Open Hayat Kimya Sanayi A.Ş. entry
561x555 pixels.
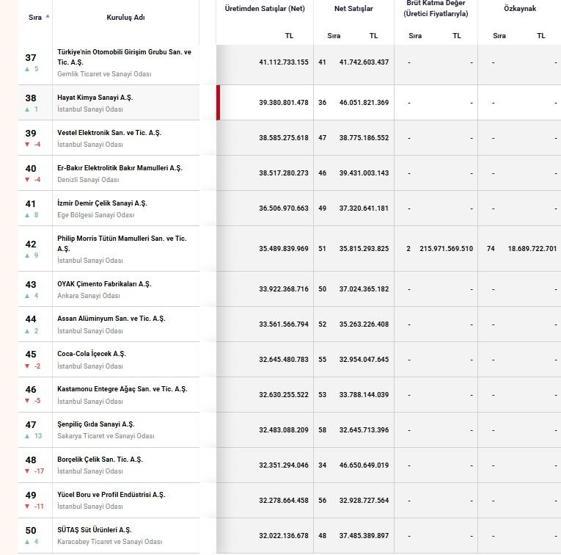click(95, 97)
